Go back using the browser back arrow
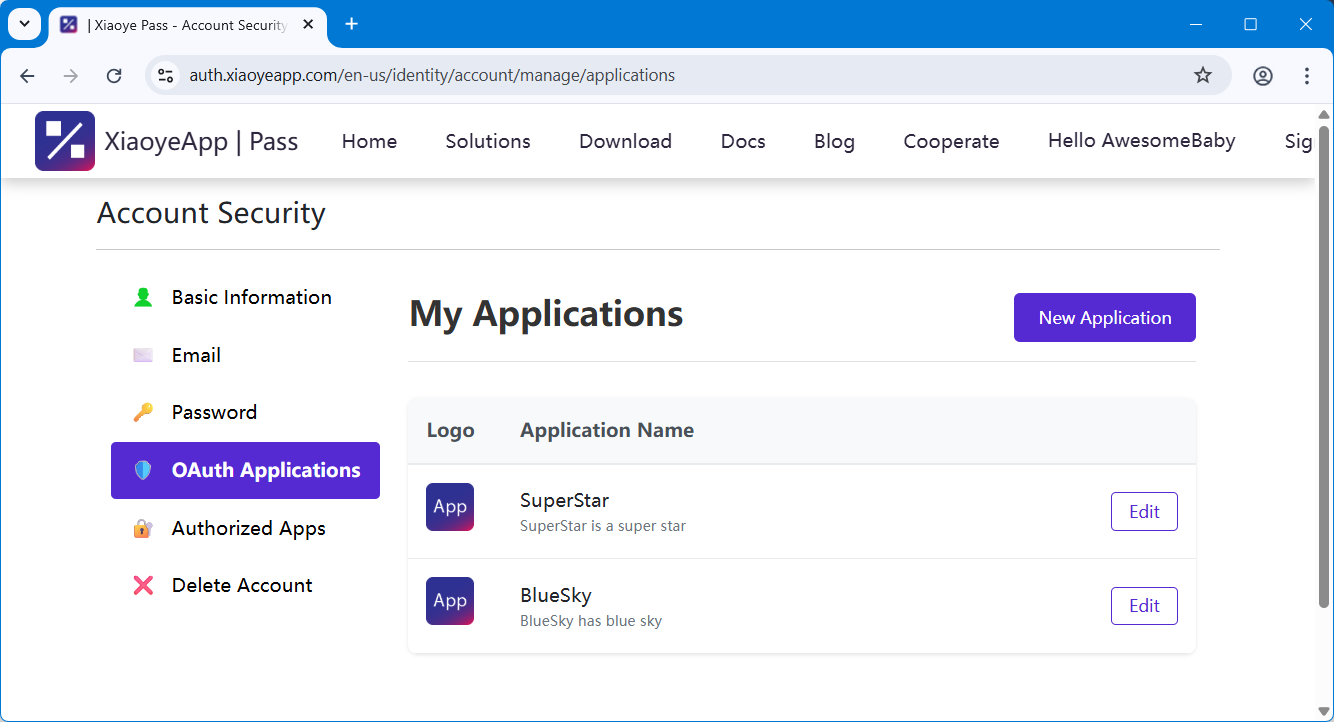 point(27,76)
